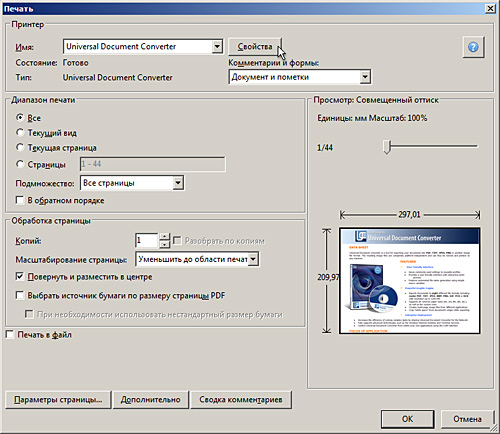Confirm printing with OK button
The width and height of the screenshot is (500, 434).
tap(407, 419)
